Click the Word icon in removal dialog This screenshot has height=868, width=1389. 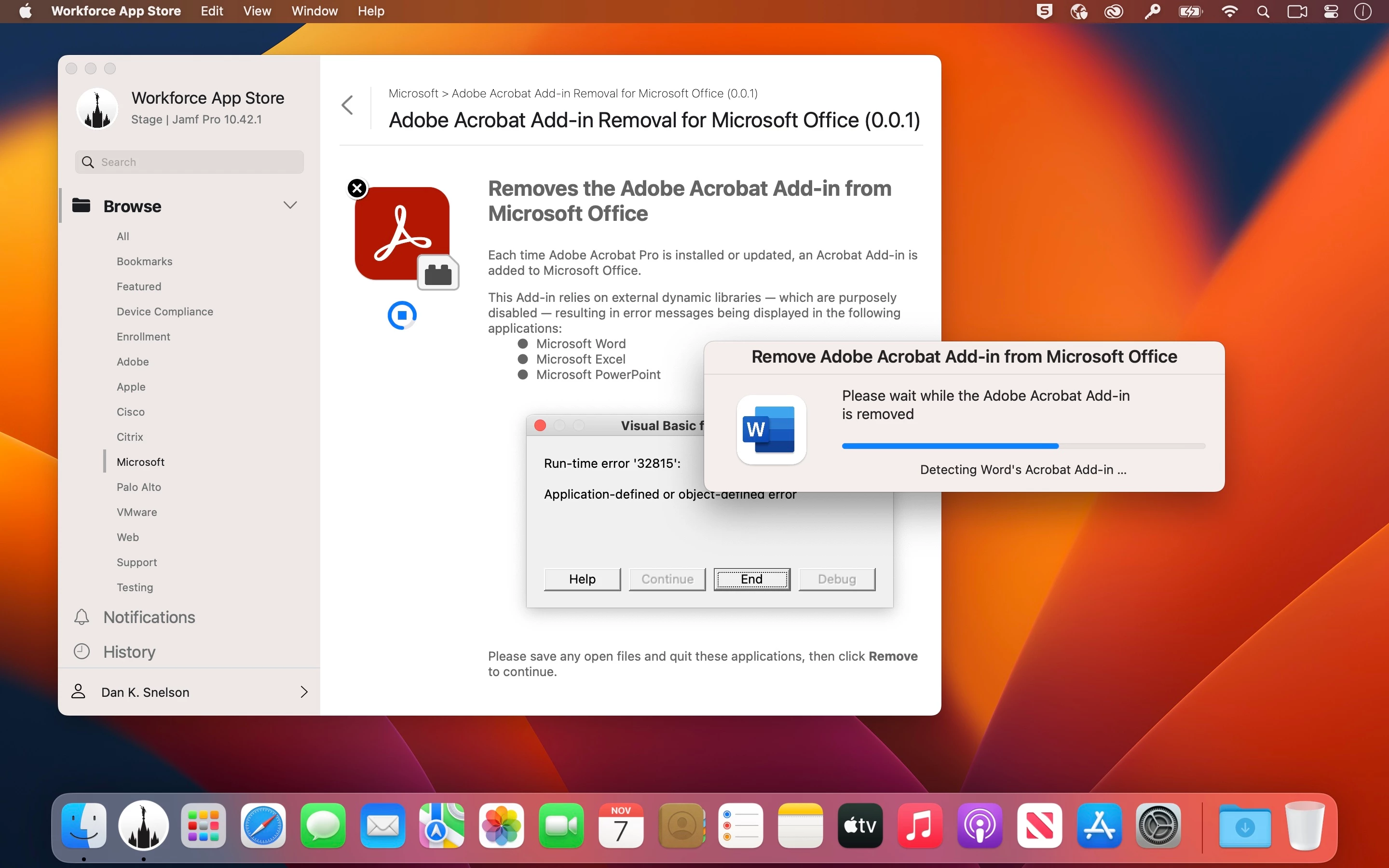[771, 430]
